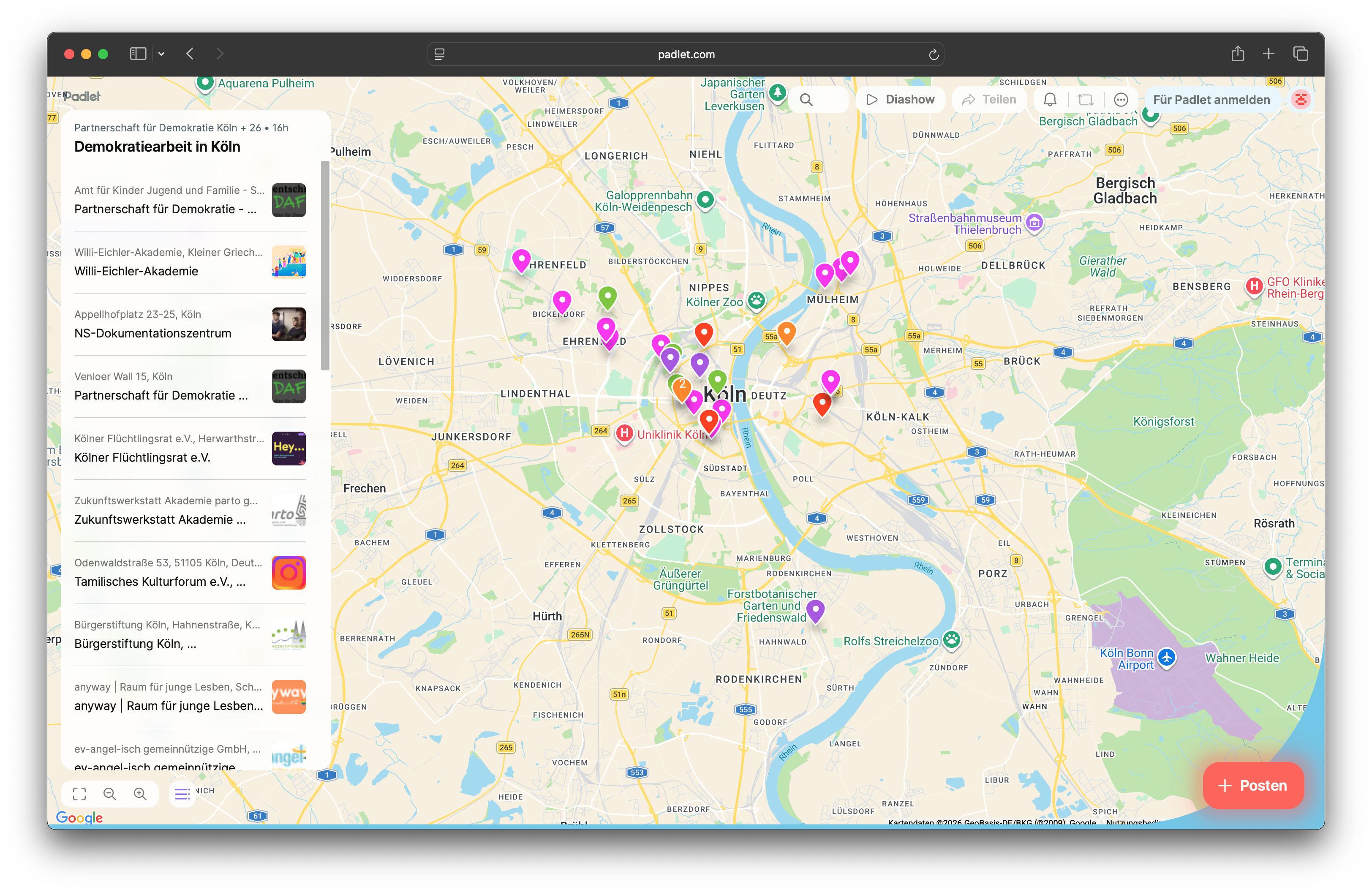This screenshot has height=892, width=1372.
Task: Click Rolfs Streichelzoo marker
Action: click(952, 639)
